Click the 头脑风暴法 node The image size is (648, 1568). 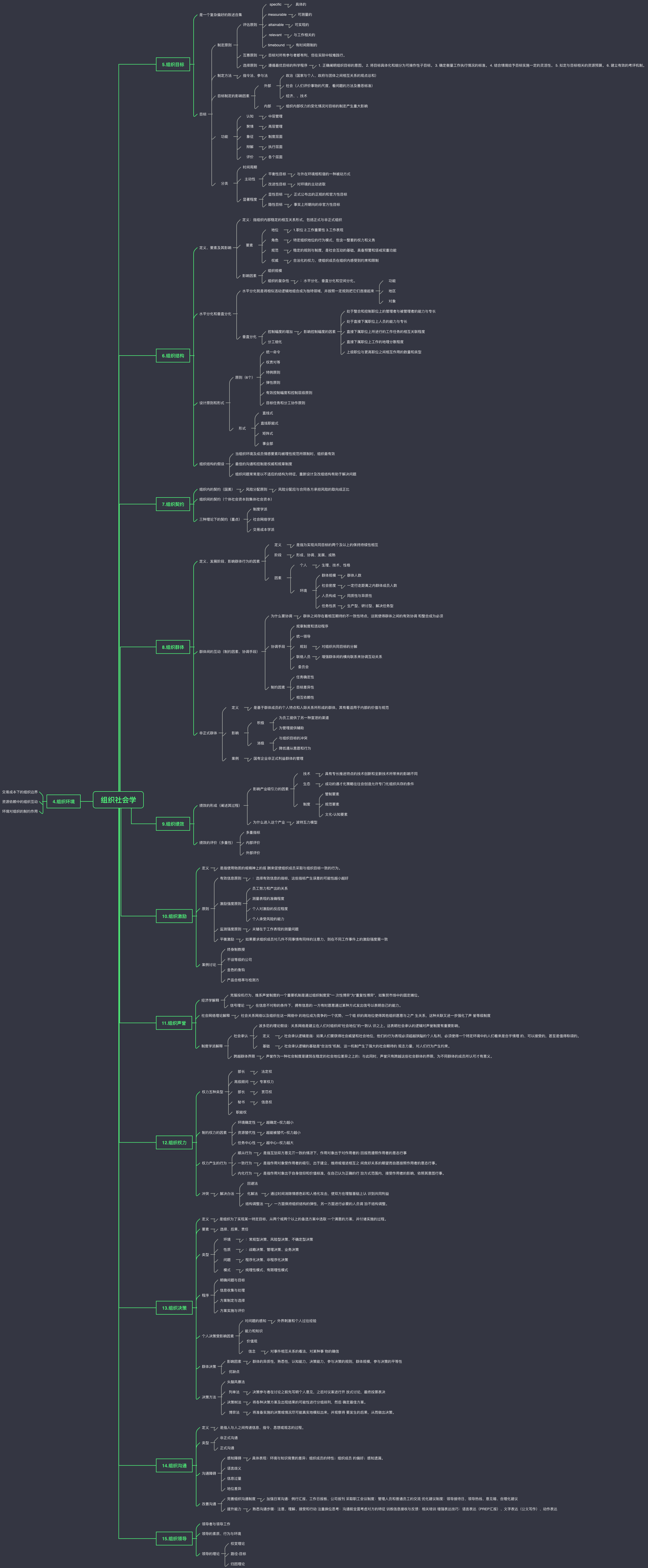tap(236, 1382)
